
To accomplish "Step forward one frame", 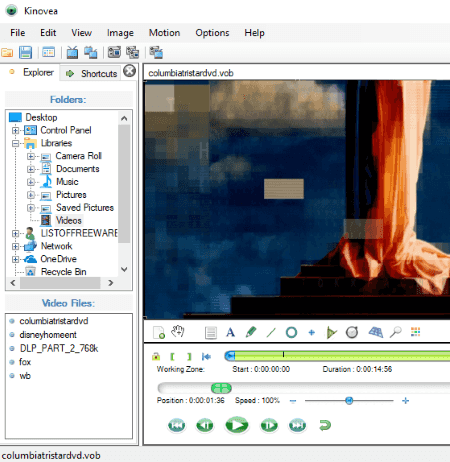I will (x=269, y=425).
